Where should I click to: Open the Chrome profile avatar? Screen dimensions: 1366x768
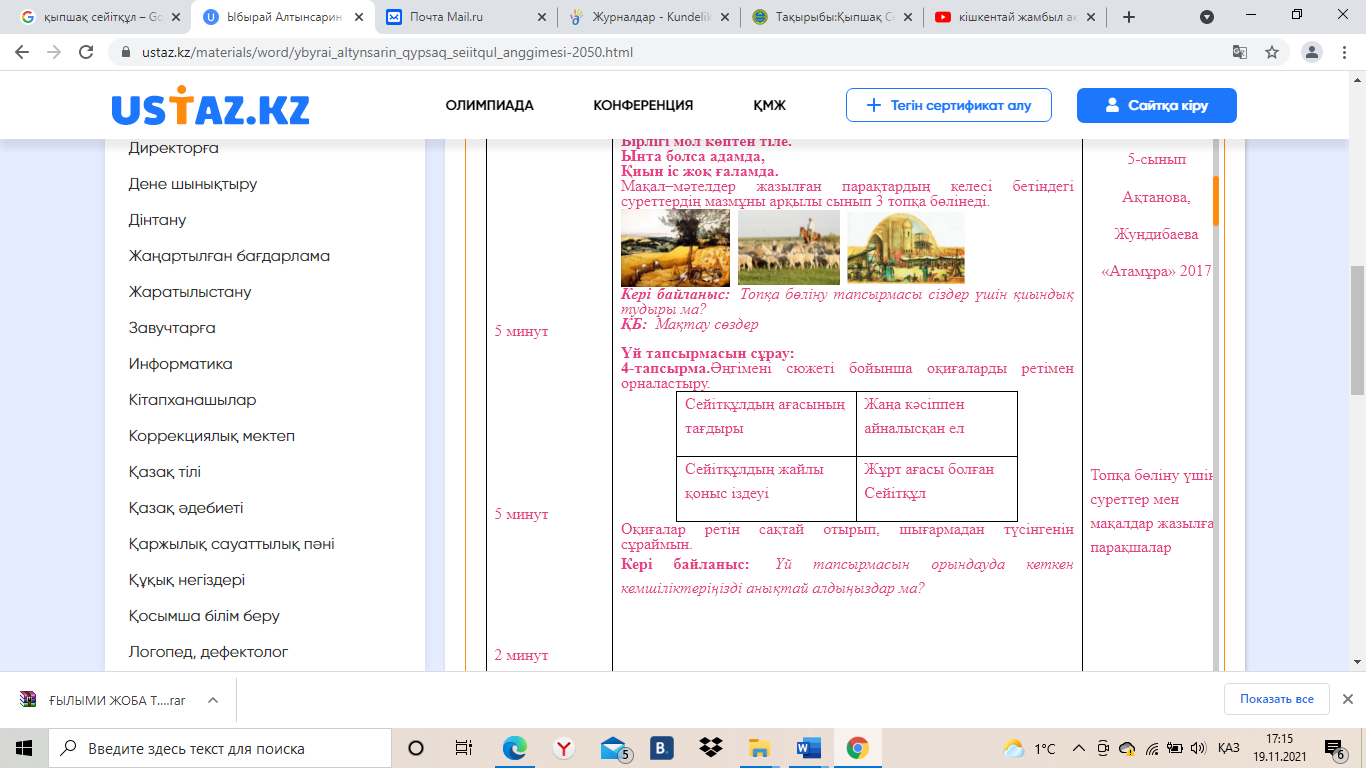click(1313, 52)
